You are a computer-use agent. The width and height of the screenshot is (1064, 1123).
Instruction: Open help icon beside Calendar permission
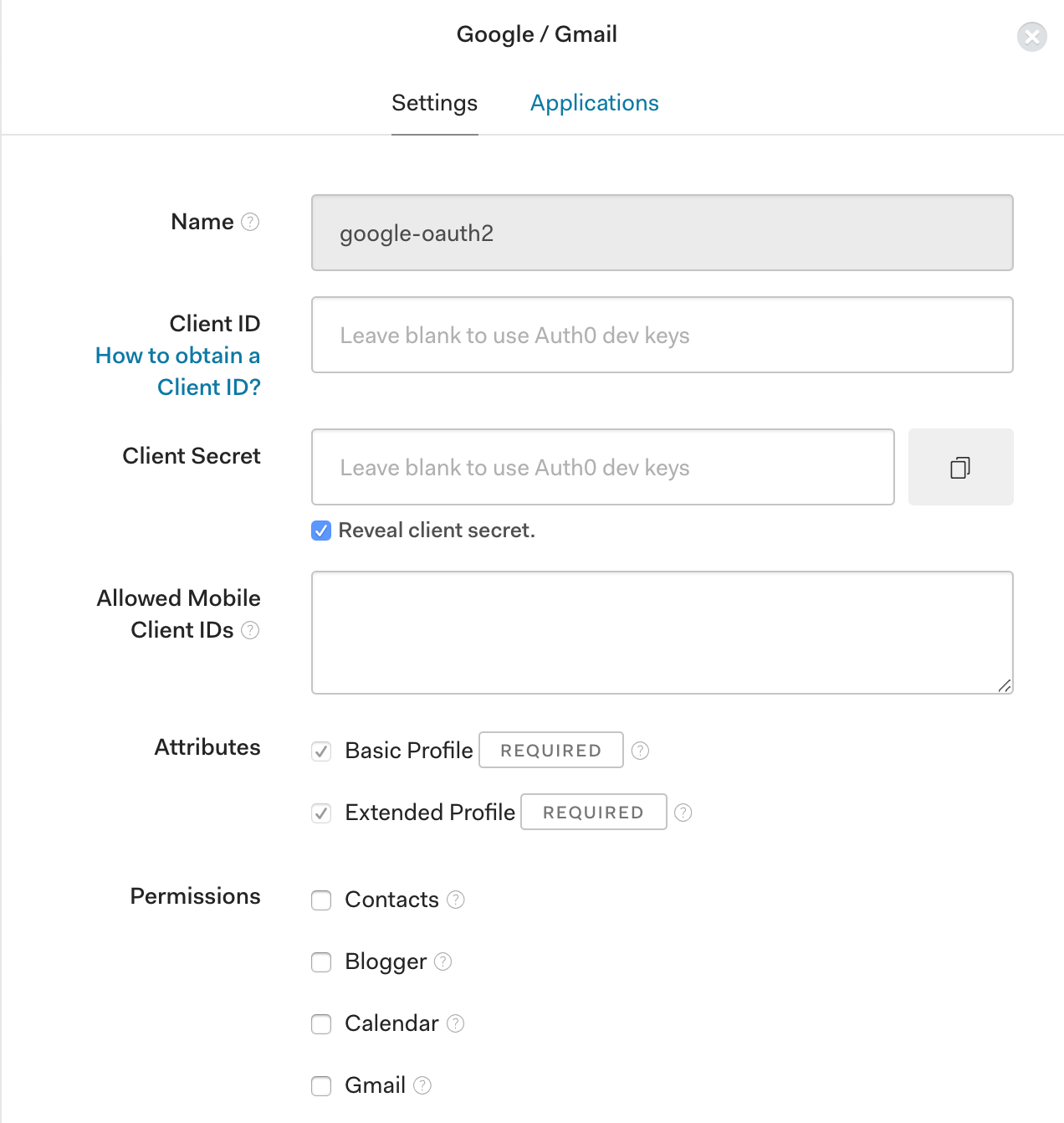455,1023
